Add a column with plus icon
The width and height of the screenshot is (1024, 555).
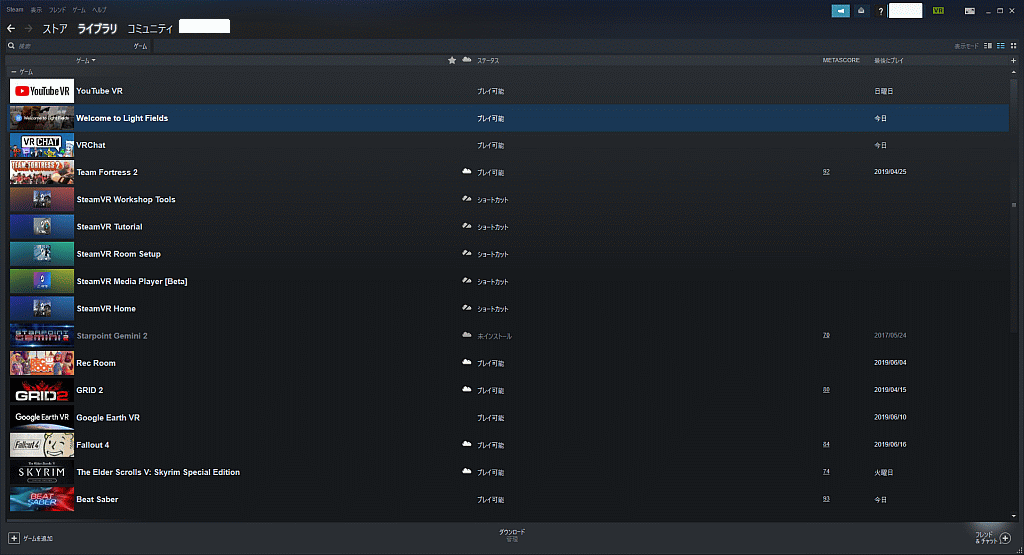click(1014, 60)
